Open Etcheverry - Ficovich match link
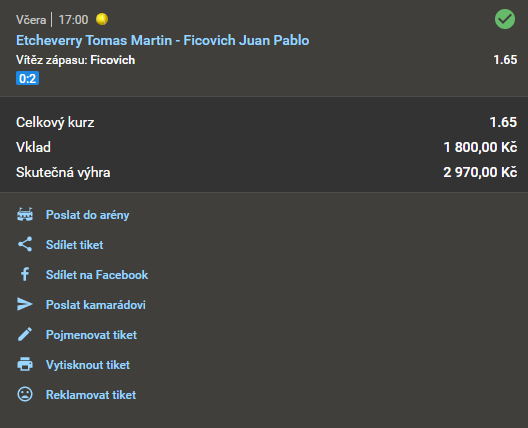 163,40
